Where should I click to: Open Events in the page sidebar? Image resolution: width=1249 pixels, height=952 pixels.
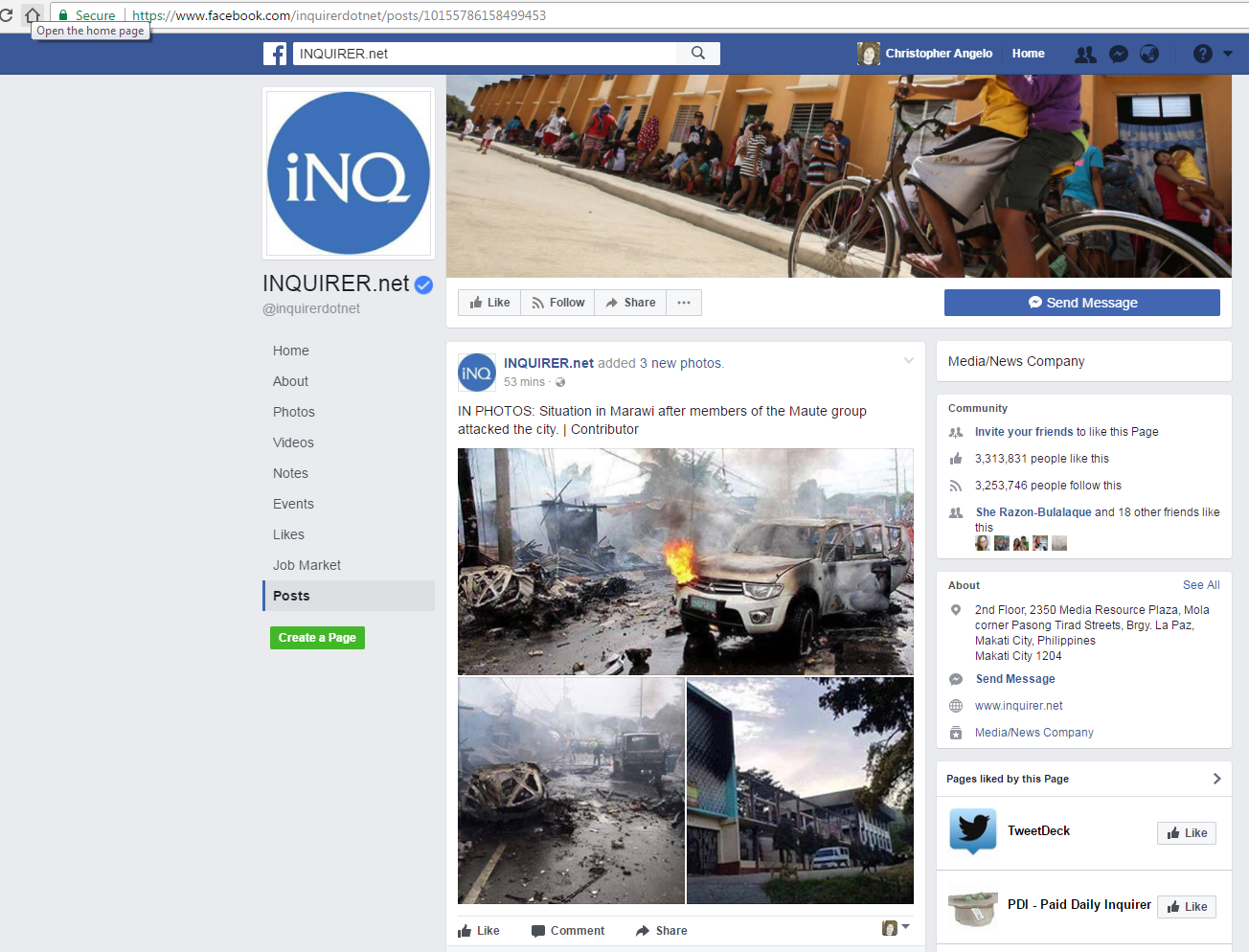pos(293,504)
